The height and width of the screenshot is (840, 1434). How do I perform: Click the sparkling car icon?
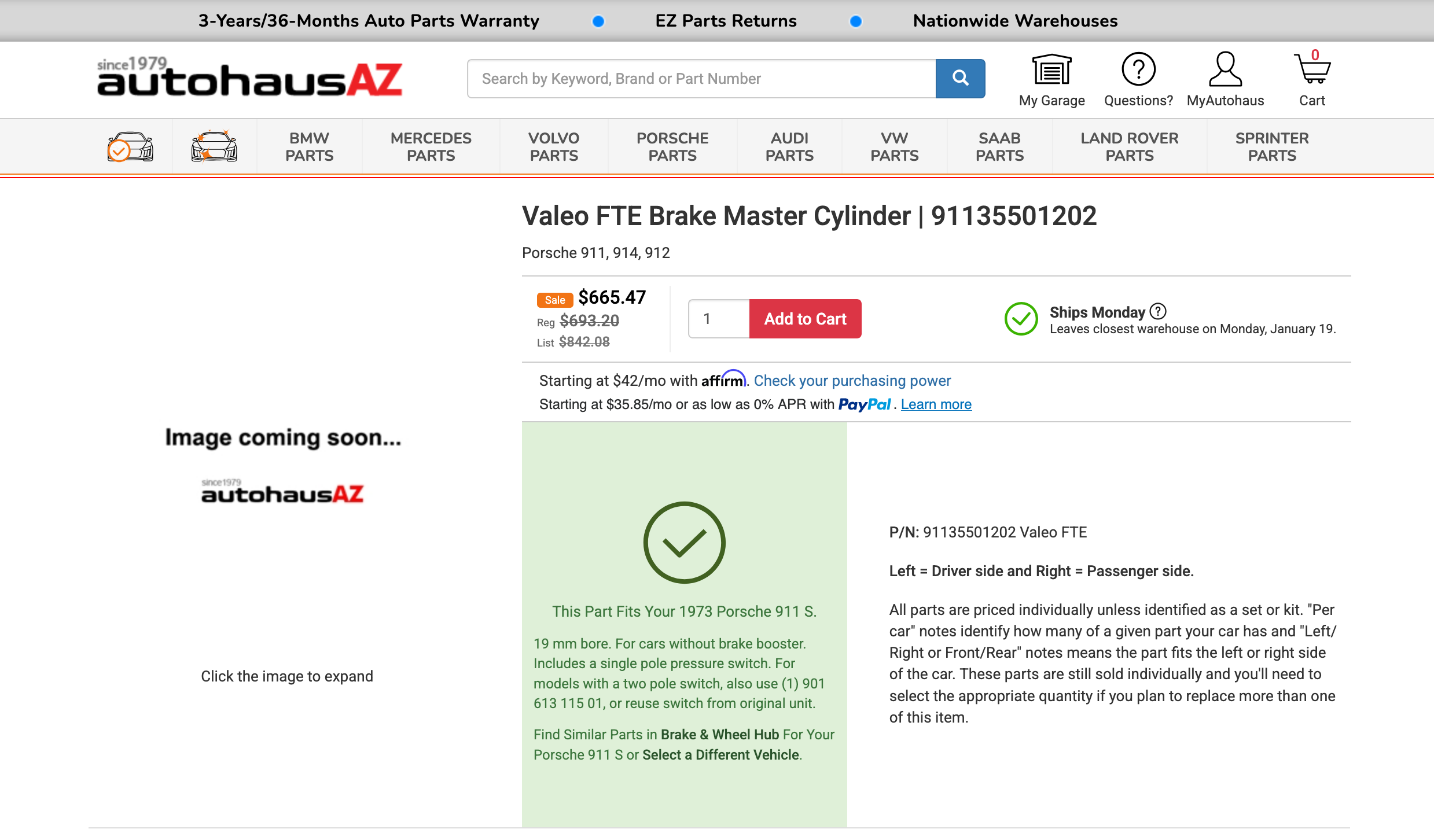[214, 146]
